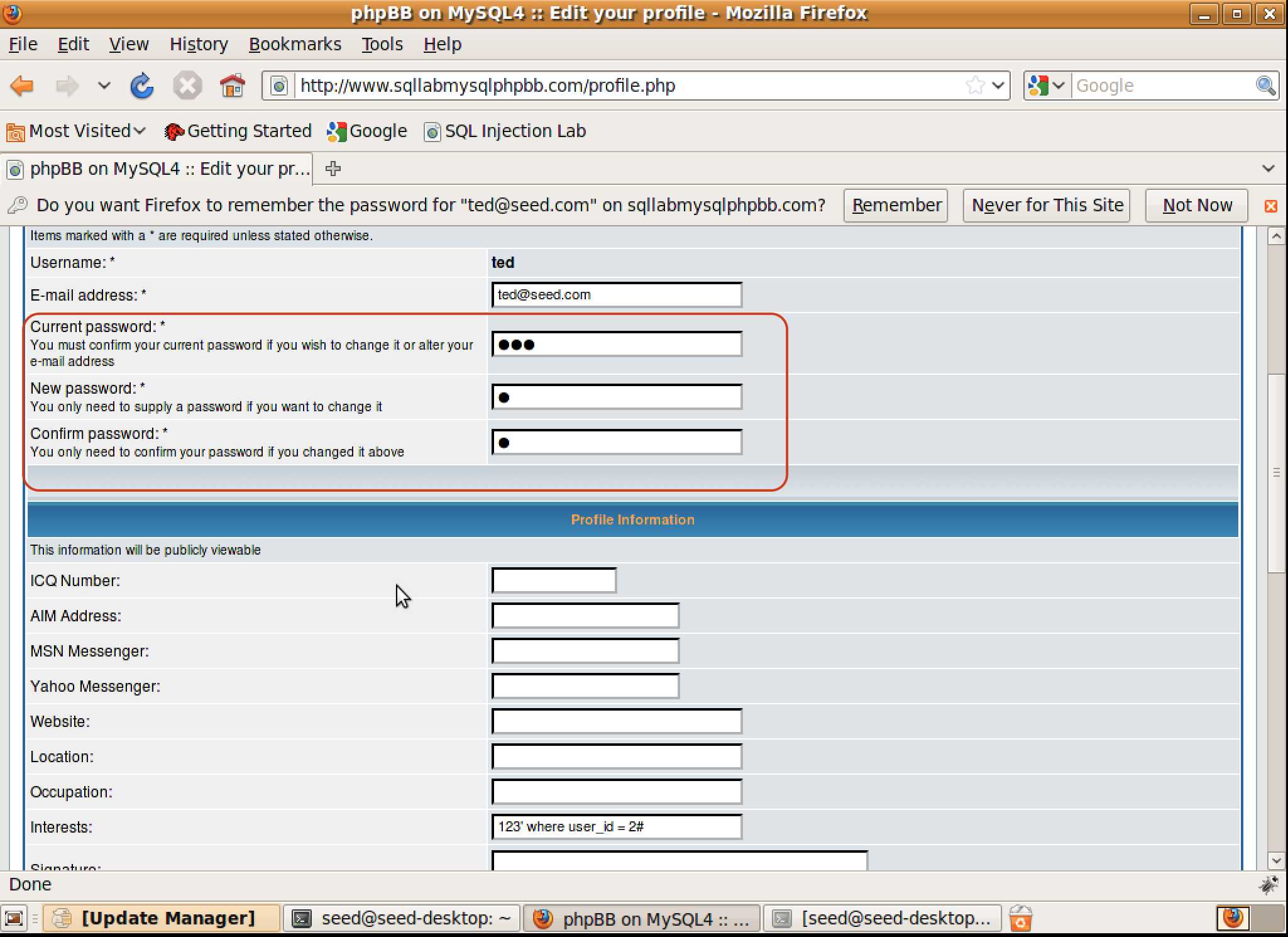Image resolution: width=1288 pixels, height=937 pixels.
Task: Click the AIM Address field
Action: [x=585, y=616]
